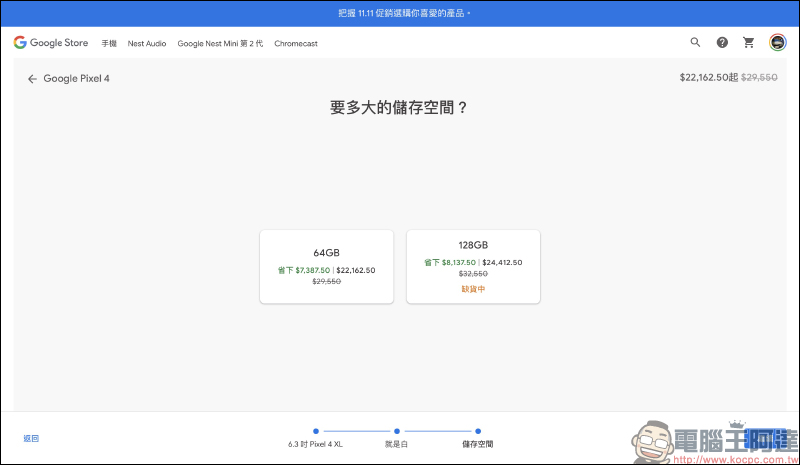Click the Google Pixel 4 page title
This screenshot has height=465, width=800.
click(x=76, y=79)
